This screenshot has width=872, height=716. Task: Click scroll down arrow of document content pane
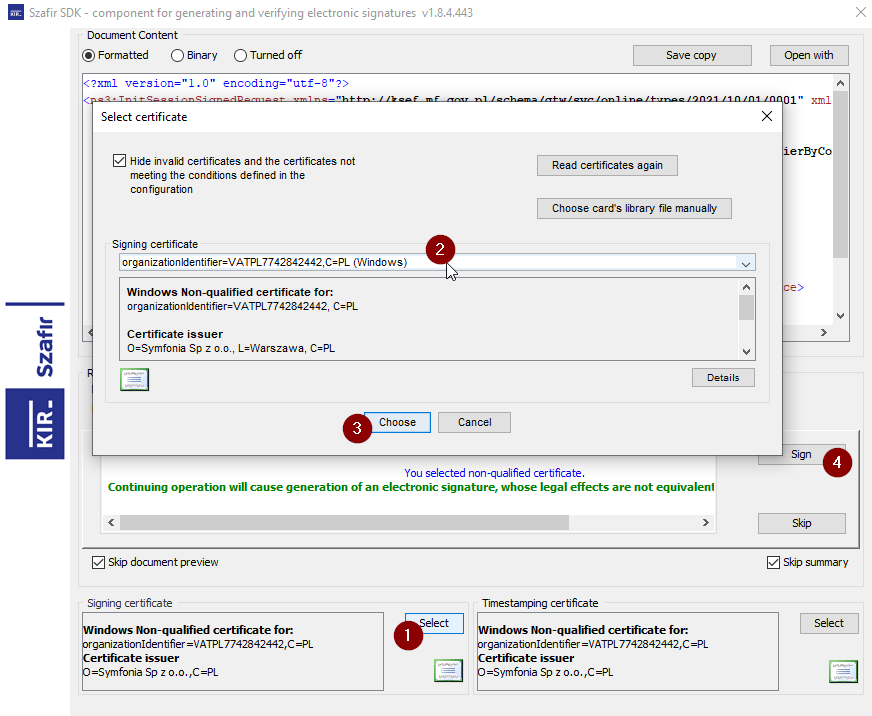(840, 315)
